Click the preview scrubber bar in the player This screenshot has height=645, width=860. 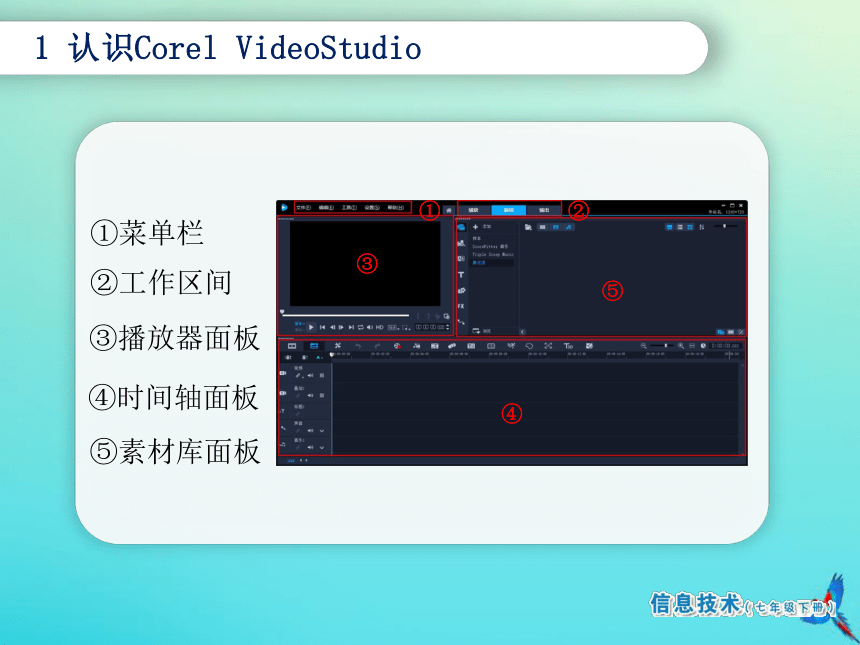346,315
